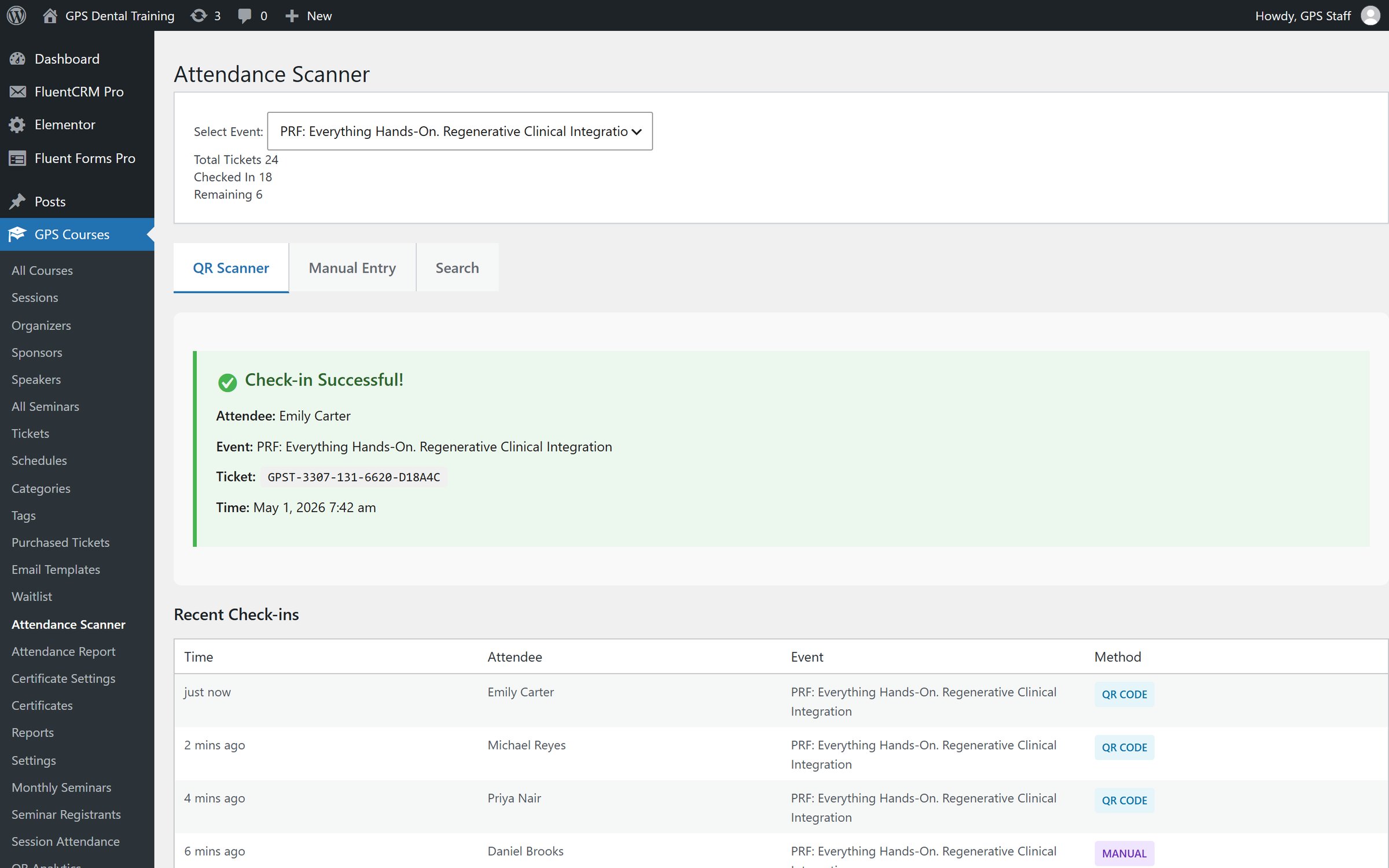Screen dimensions: 1389x868
Task: Click the Time column header
Action: tap(199, 657)
